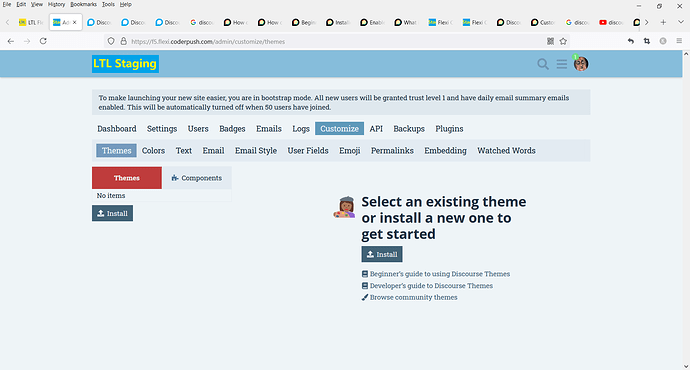Select the Customize admin tab
Image resolution: width=690 pixels, height=370 pixels.
pos(339,128)
